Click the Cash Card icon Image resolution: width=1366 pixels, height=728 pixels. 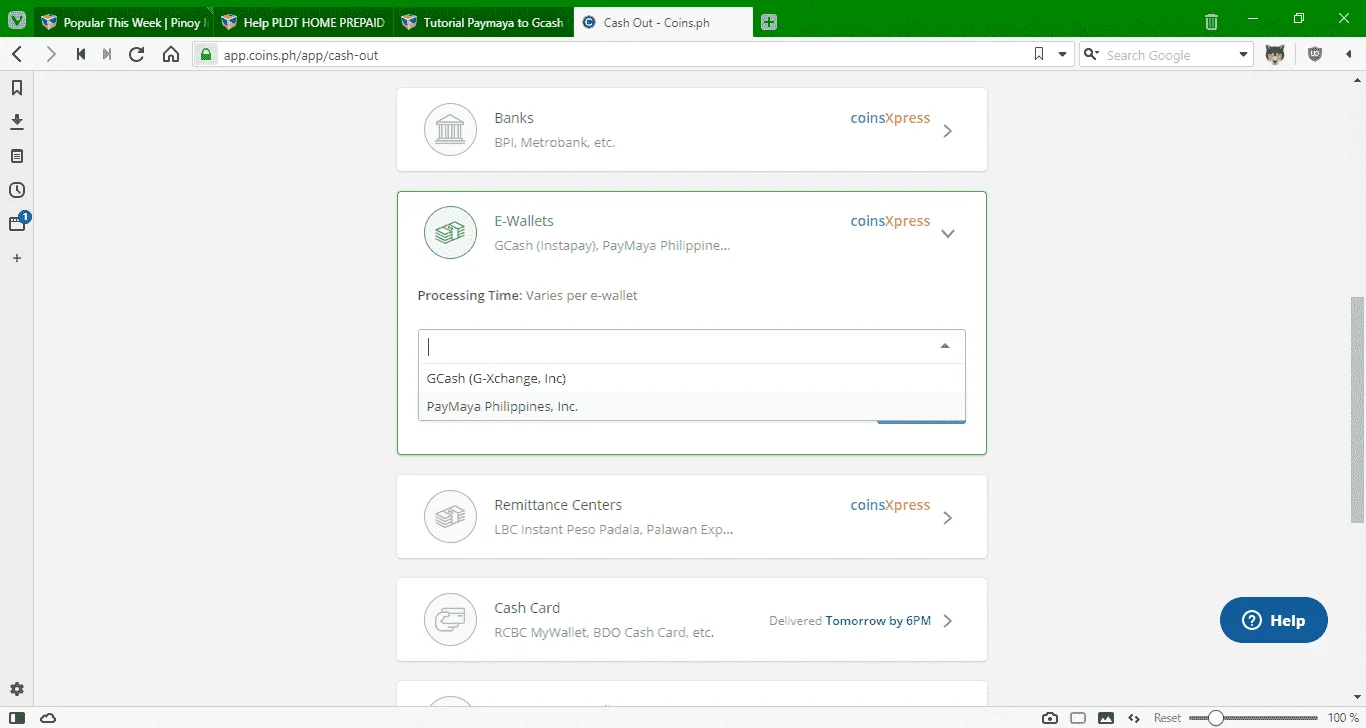(450, 620)
